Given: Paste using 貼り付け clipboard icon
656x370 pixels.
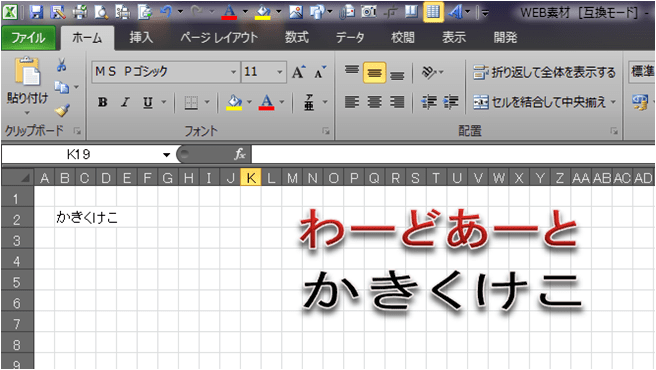Looking at the screenshot, I should click(27, 71).
